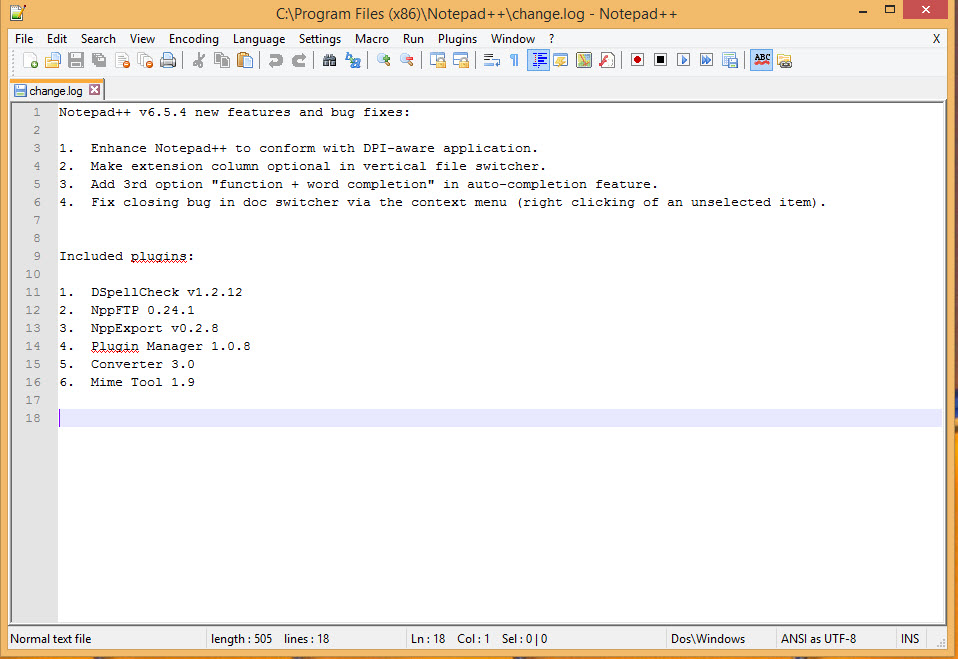The image size is (958, 659).
Task: Zoom out with the magnifier minus icon
Action: (406, 60)
